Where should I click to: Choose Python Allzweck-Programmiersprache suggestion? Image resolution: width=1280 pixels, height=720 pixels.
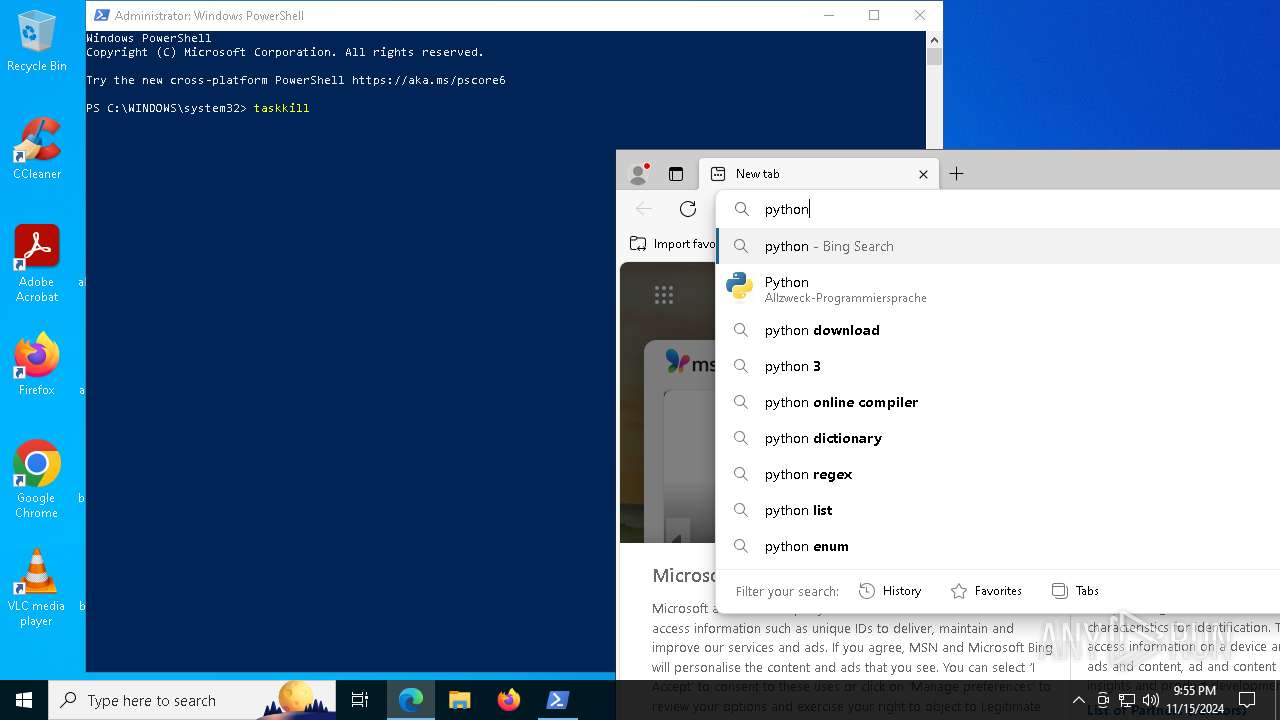pos(998,288)
